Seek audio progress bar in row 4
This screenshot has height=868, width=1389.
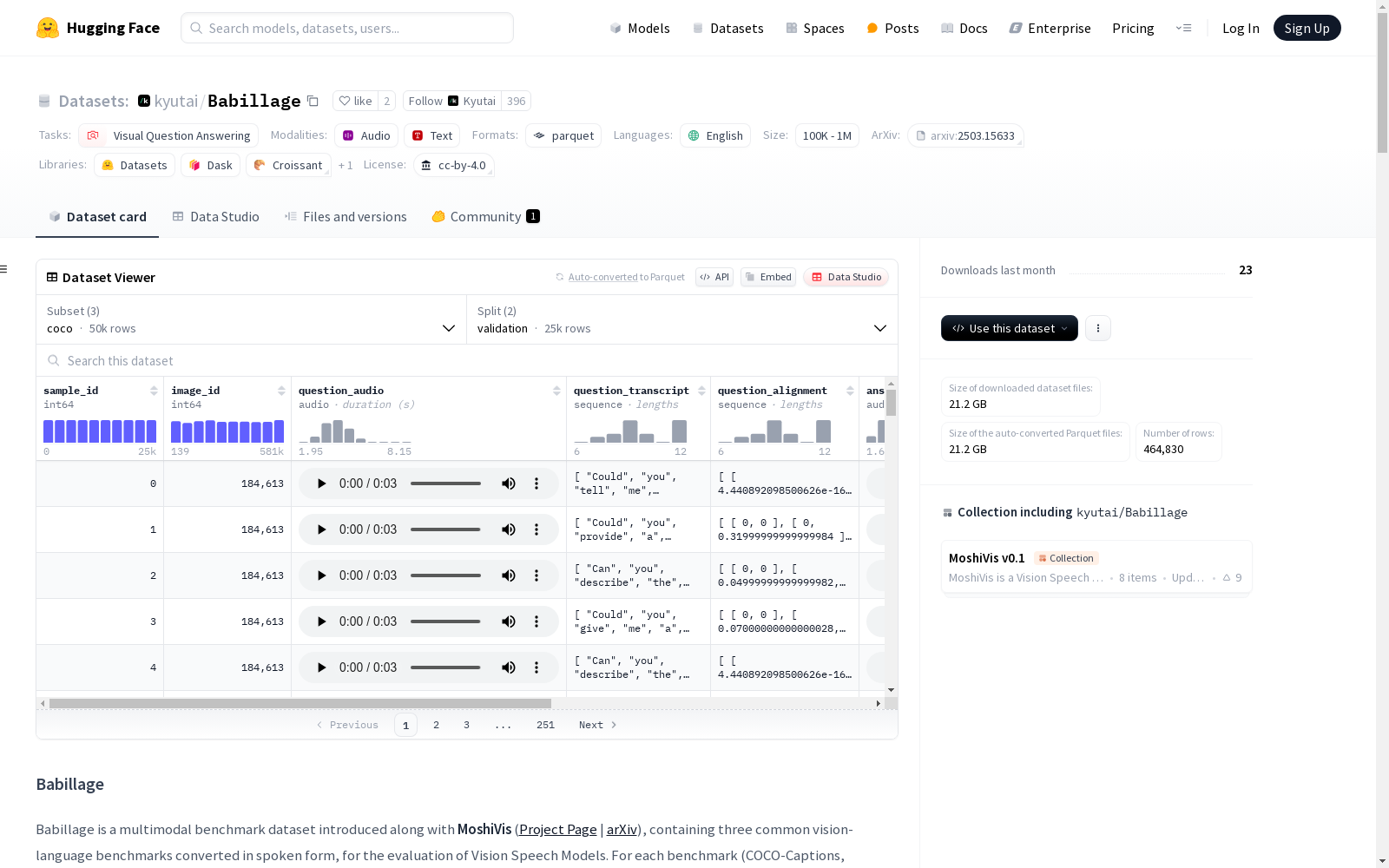[445, 667]
